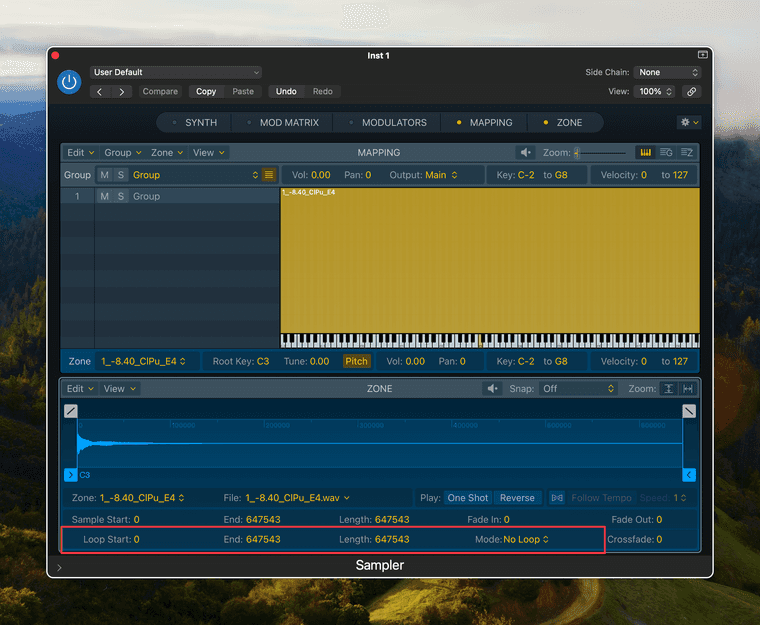Viewport: 760px width, 625px height.
Task: Open the Output Main dropdown
Action: [x=441, y=175]
